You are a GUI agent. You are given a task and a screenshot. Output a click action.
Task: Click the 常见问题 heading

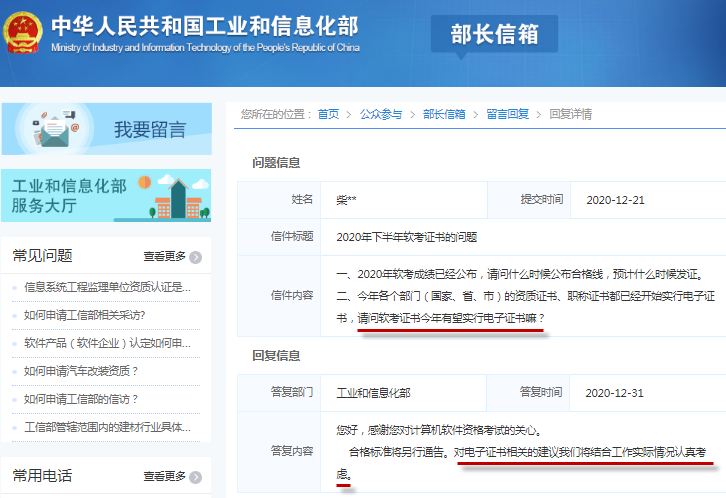[x=42, y=255]
